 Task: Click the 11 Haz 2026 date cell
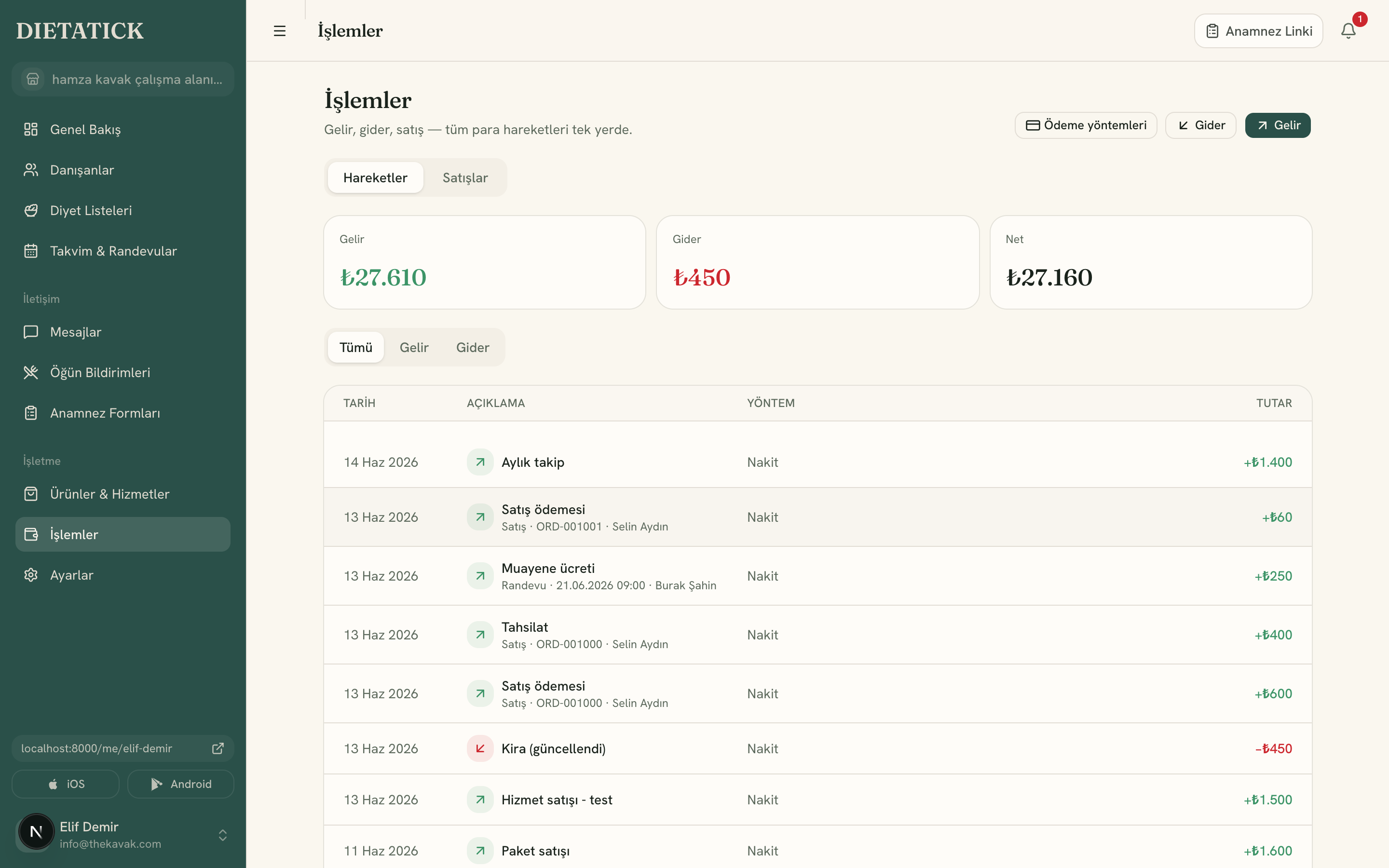tap(381, 851)
